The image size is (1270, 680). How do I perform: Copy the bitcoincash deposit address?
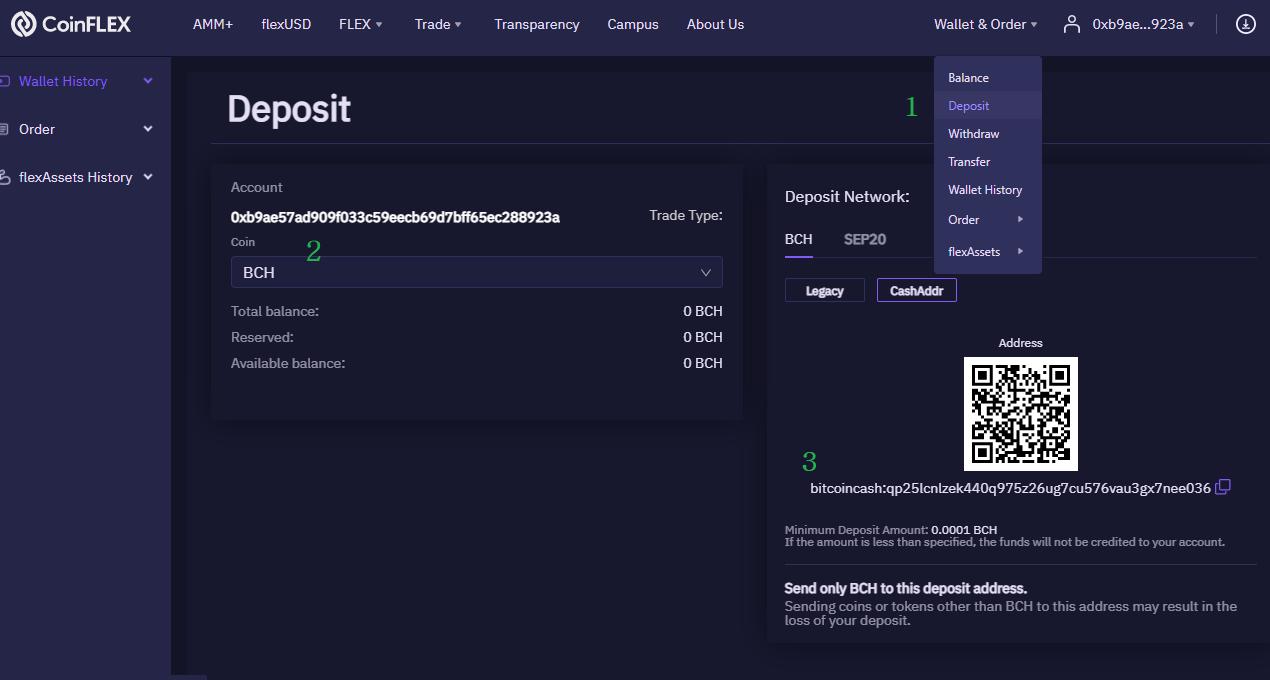1223,487
